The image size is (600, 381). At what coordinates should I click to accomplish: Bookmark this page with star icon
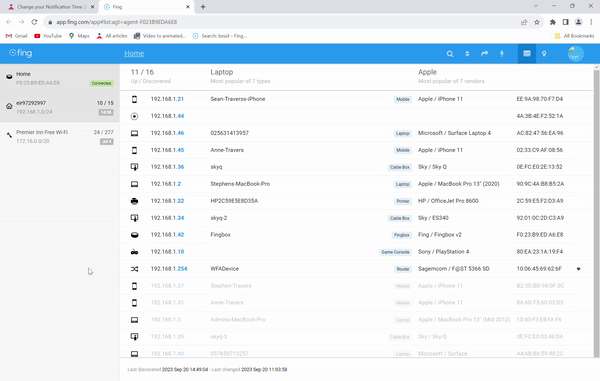(x=537, y=22)
